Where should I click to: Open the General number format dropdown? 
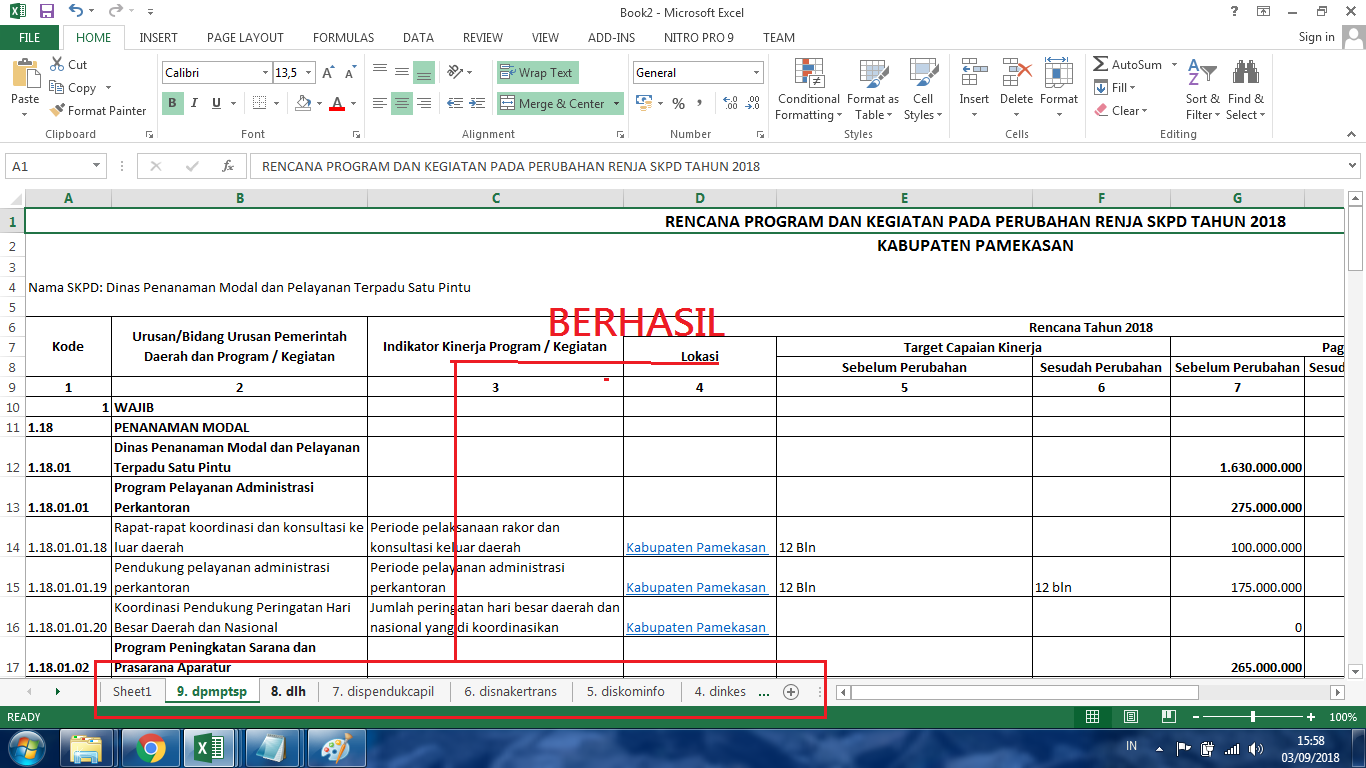tap(755, 72)
